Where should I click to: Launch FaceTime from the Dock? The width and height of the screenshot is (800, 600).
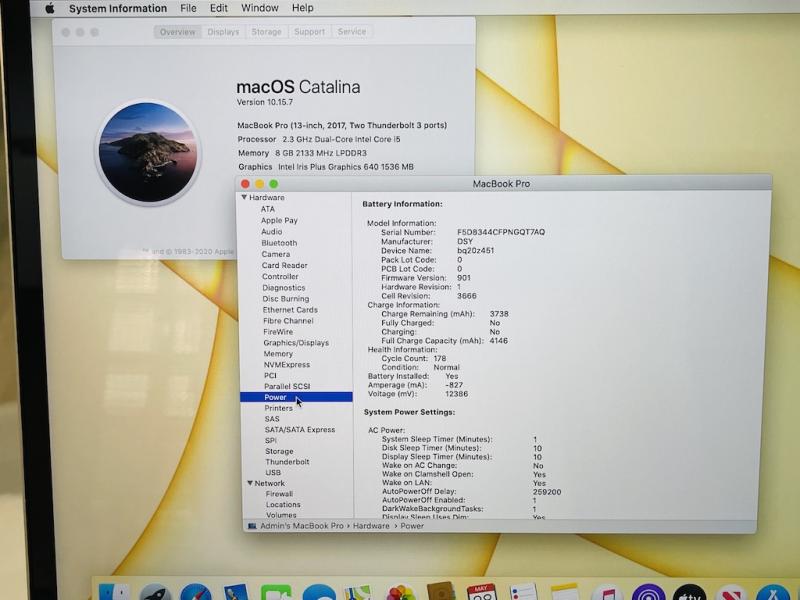[x=276, y=592]
